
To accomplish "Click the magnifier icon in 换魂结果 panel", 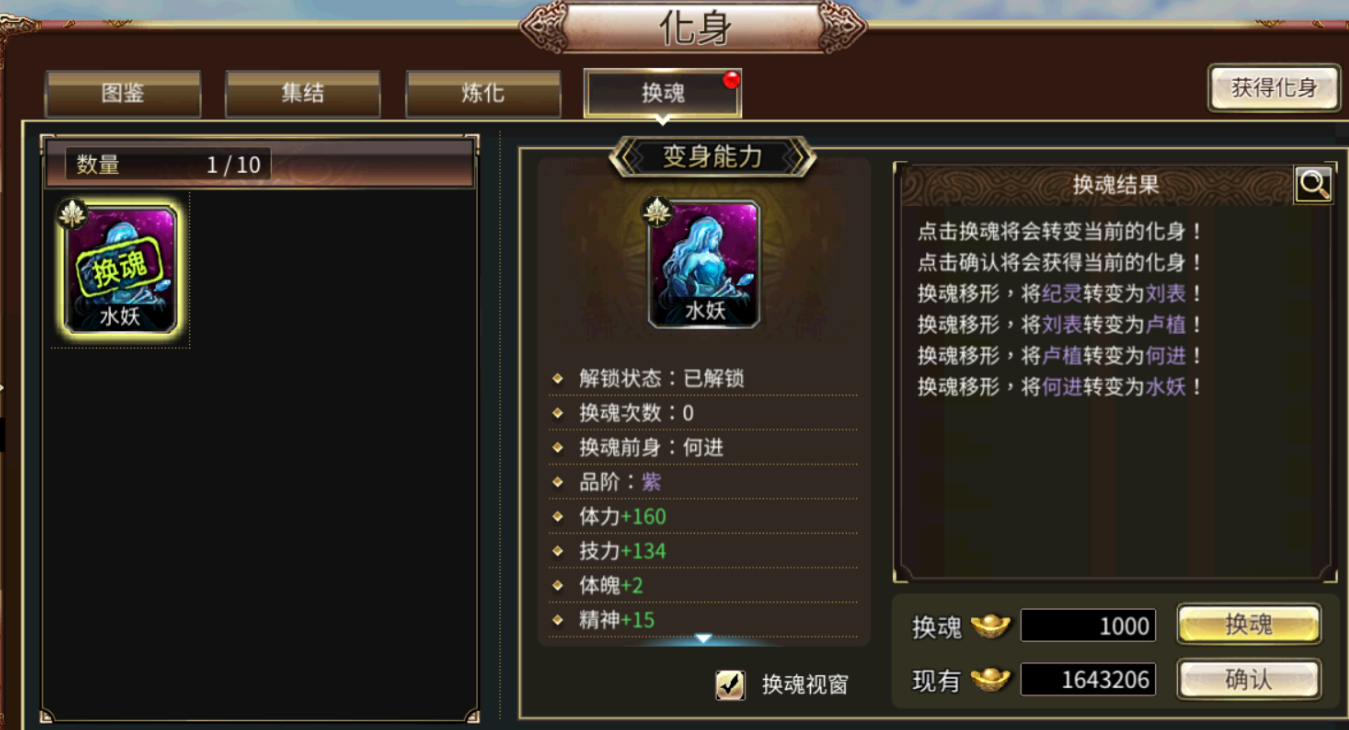I will (1313, 184).
